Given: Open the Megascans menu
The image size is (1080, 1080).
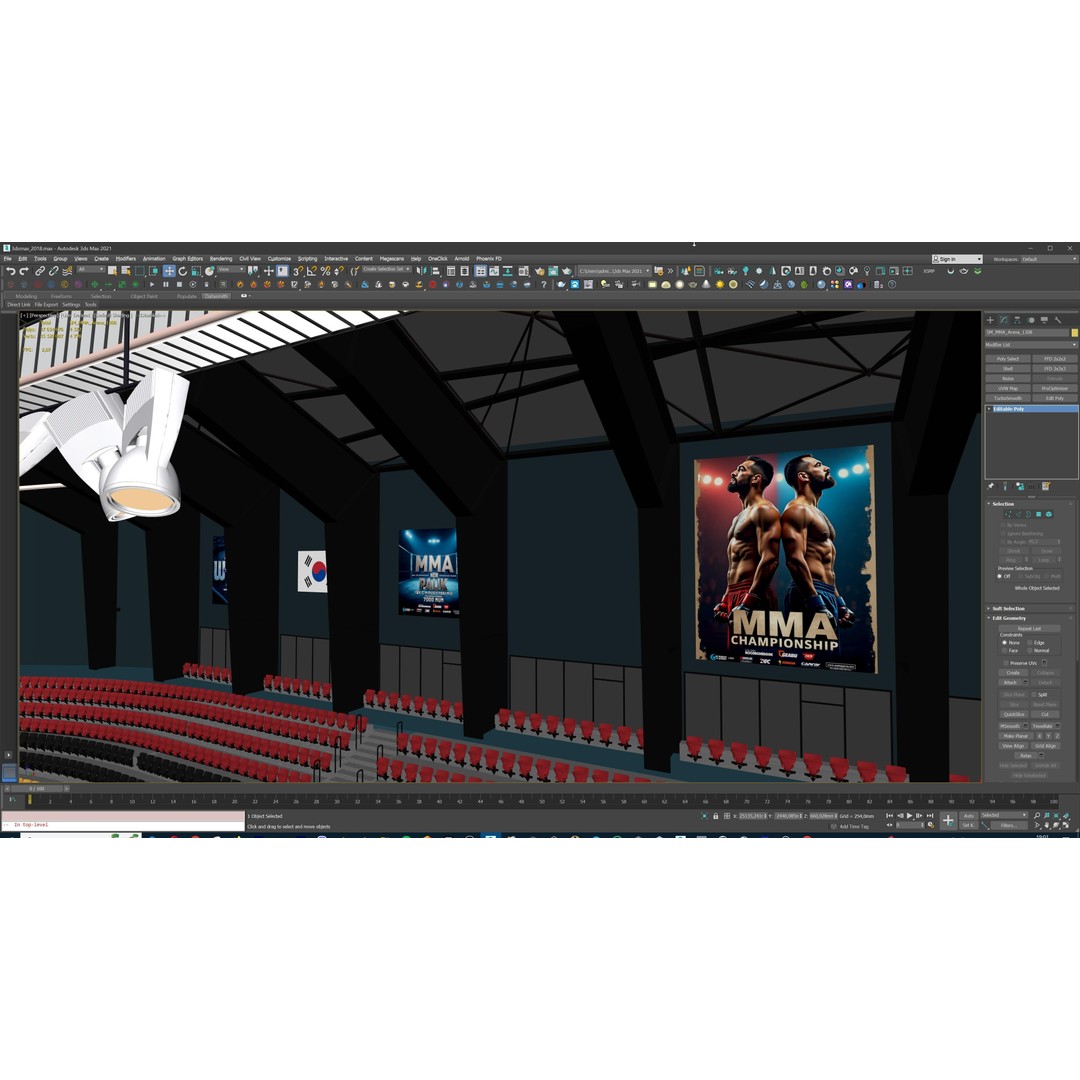Looking at the screenshot, I should point(391,259).
